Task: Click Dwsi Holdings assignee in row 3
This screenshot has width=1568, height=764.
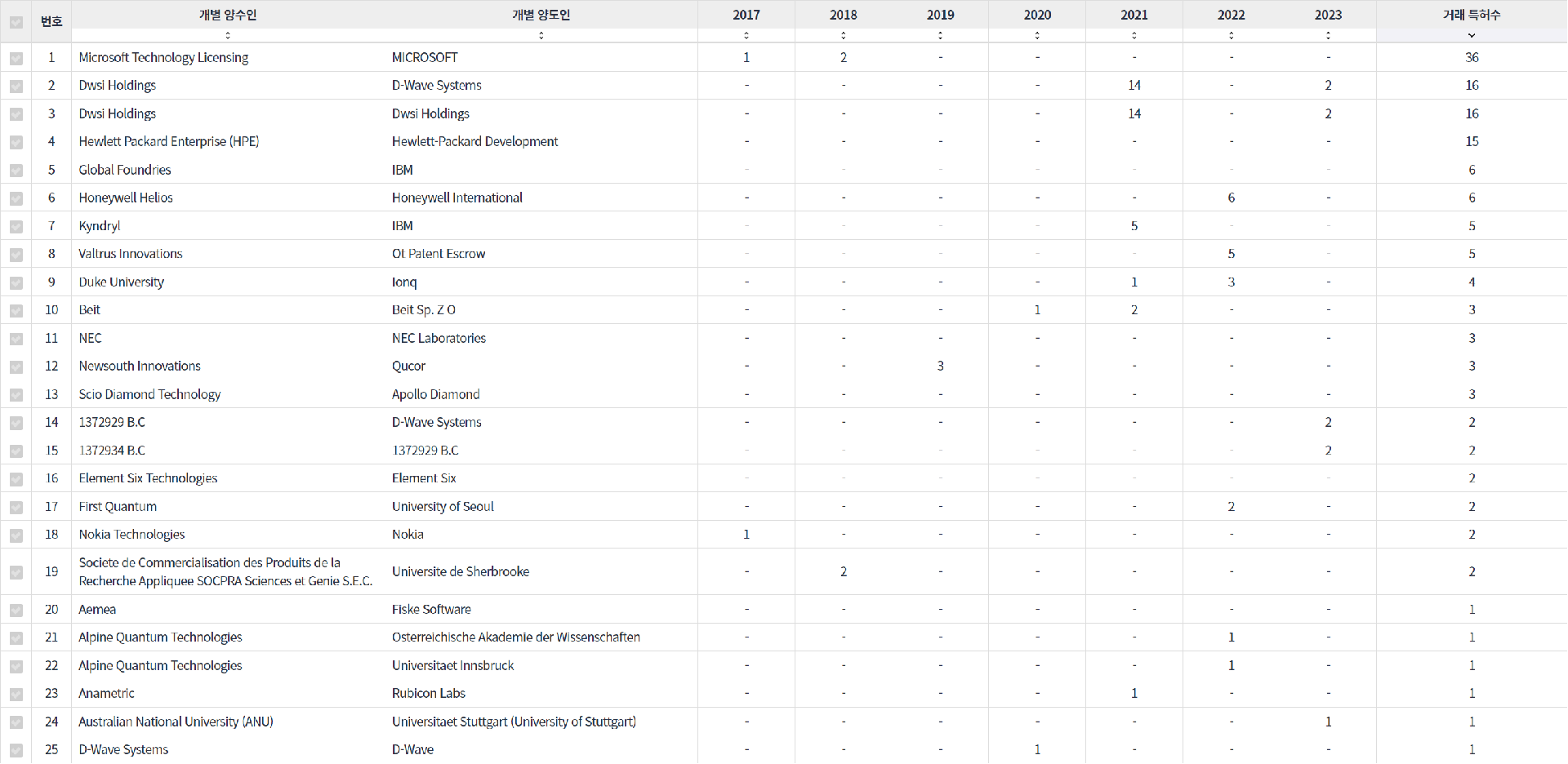Action: 118,113
